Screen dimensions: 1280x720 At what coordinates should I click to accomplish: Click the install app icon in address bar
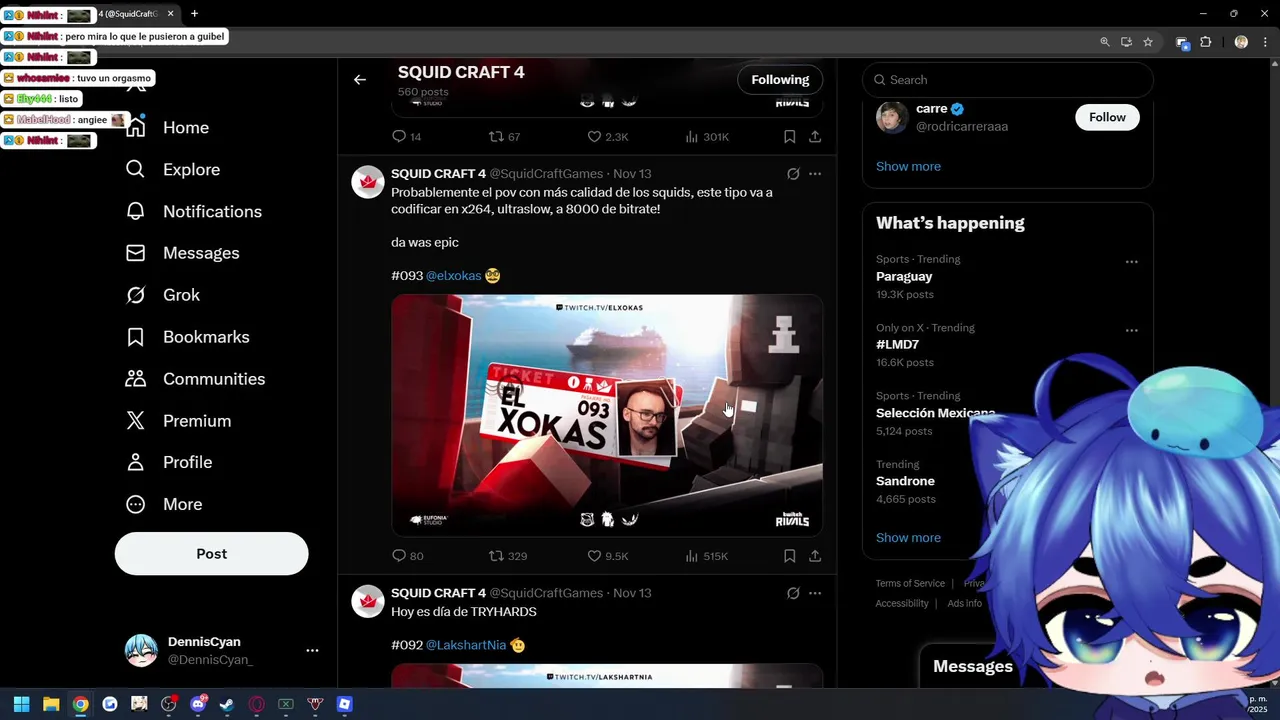pyautogui.click(x=1126, y=42)
